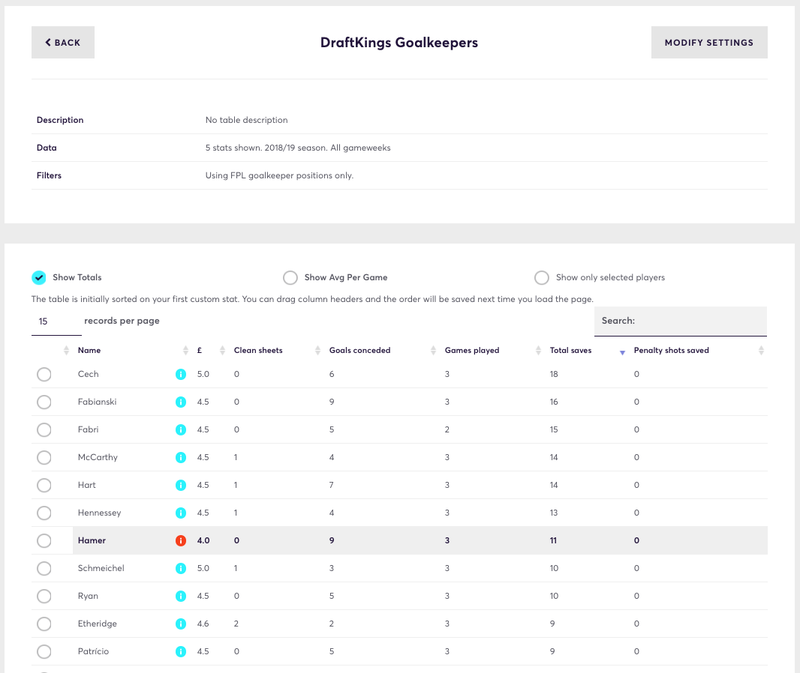Click the sort arrows after Goals conceded
Screen dimensions: 800x673
(433, 350)
